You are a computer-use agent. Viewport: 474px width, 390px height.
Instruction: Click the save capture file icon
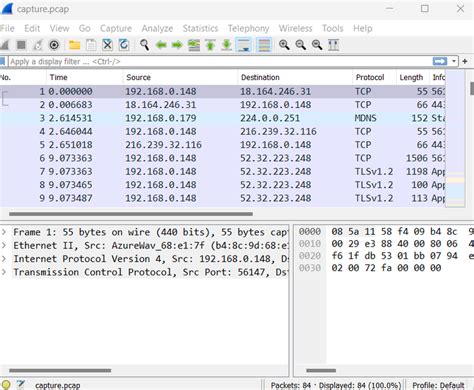coord(91,45)
